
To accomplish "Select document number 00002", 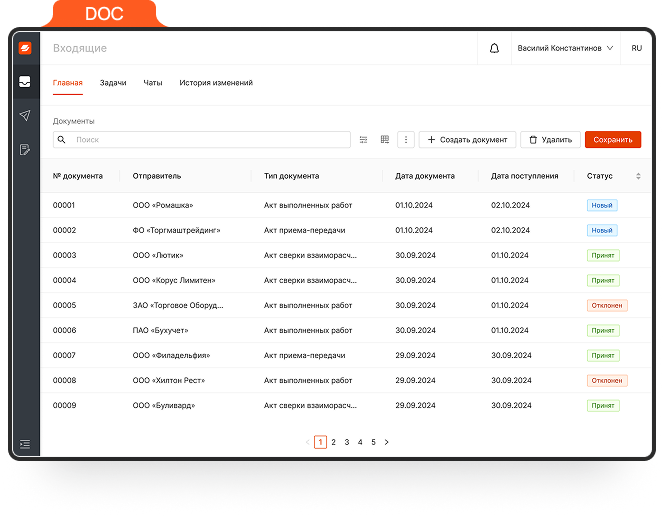I will (x=64, y=230).
